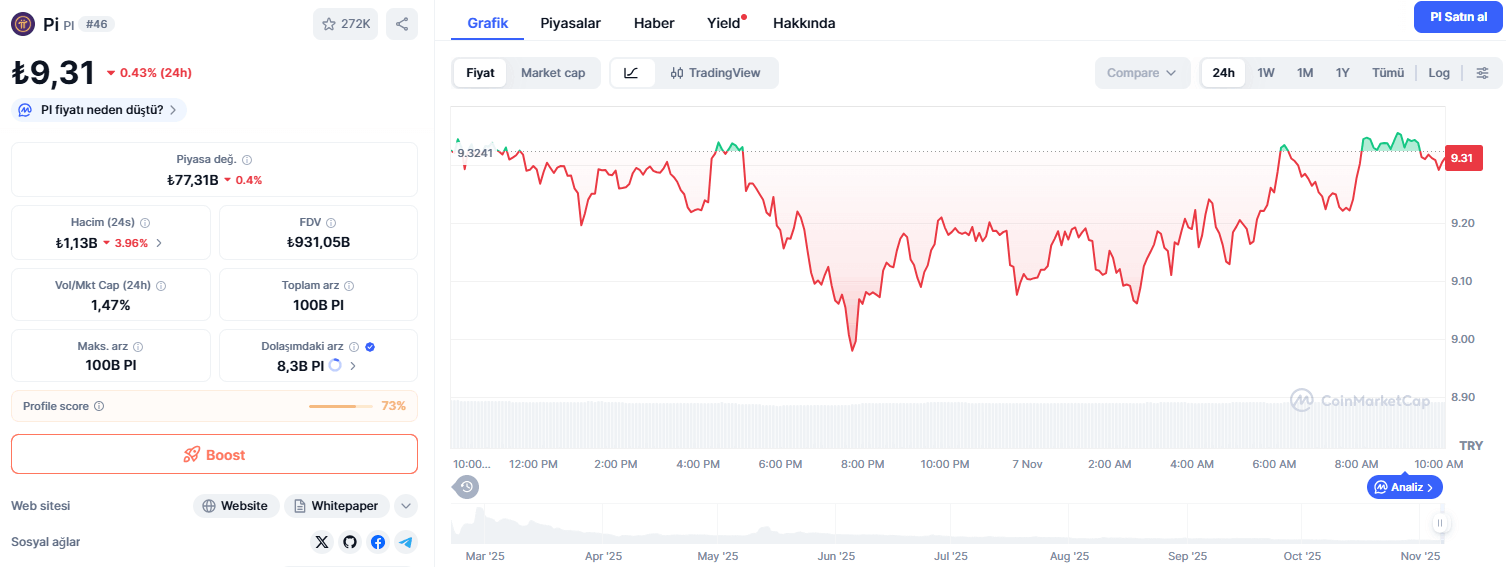Click the info icon next to FDV
Image resolution: width=1506 pixels, height=567 pixels.
click(331, 223)
